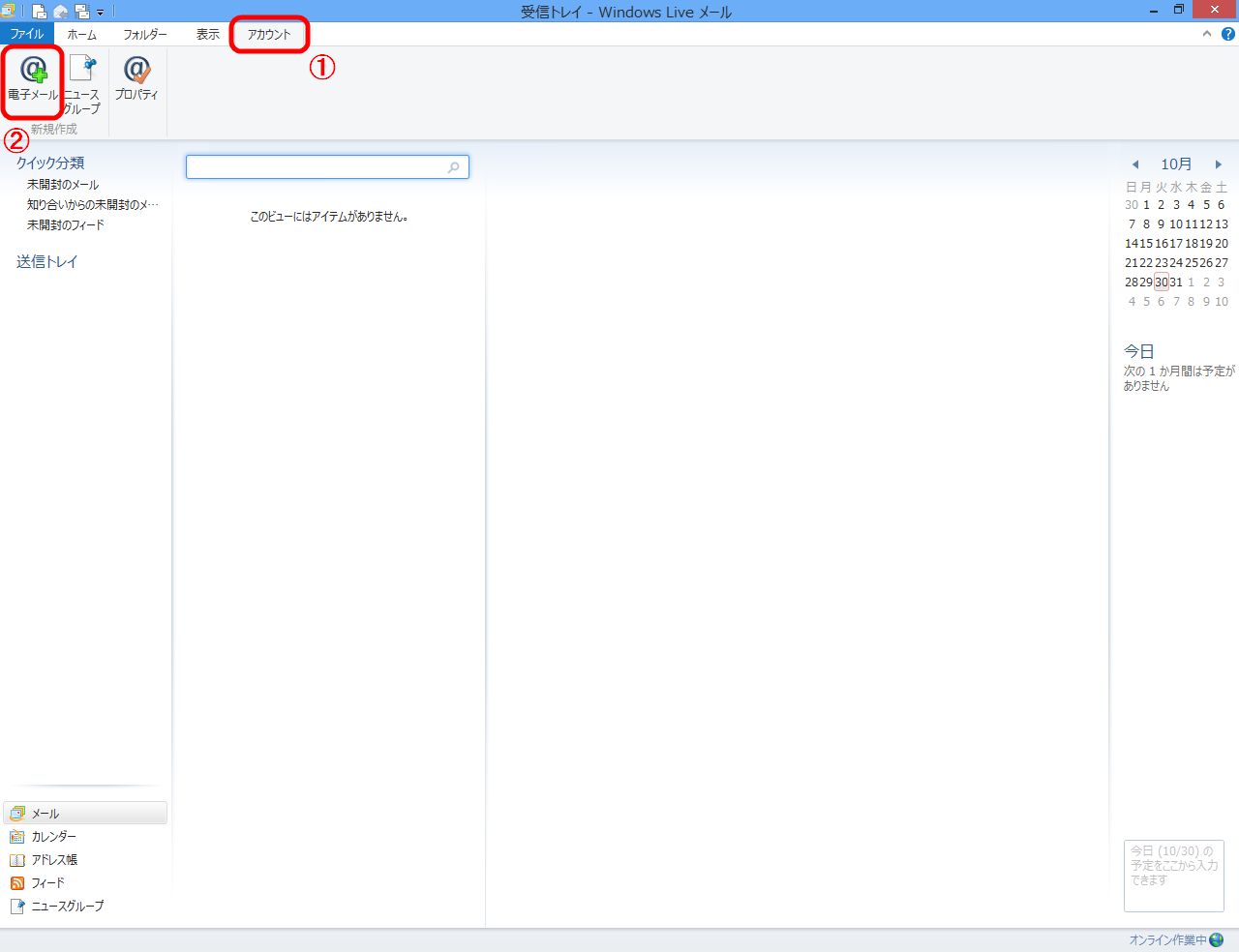Add a ニュースグループ account
Image resolution: width=1239 pixels, height=952 pixels.
coord(82,84)
